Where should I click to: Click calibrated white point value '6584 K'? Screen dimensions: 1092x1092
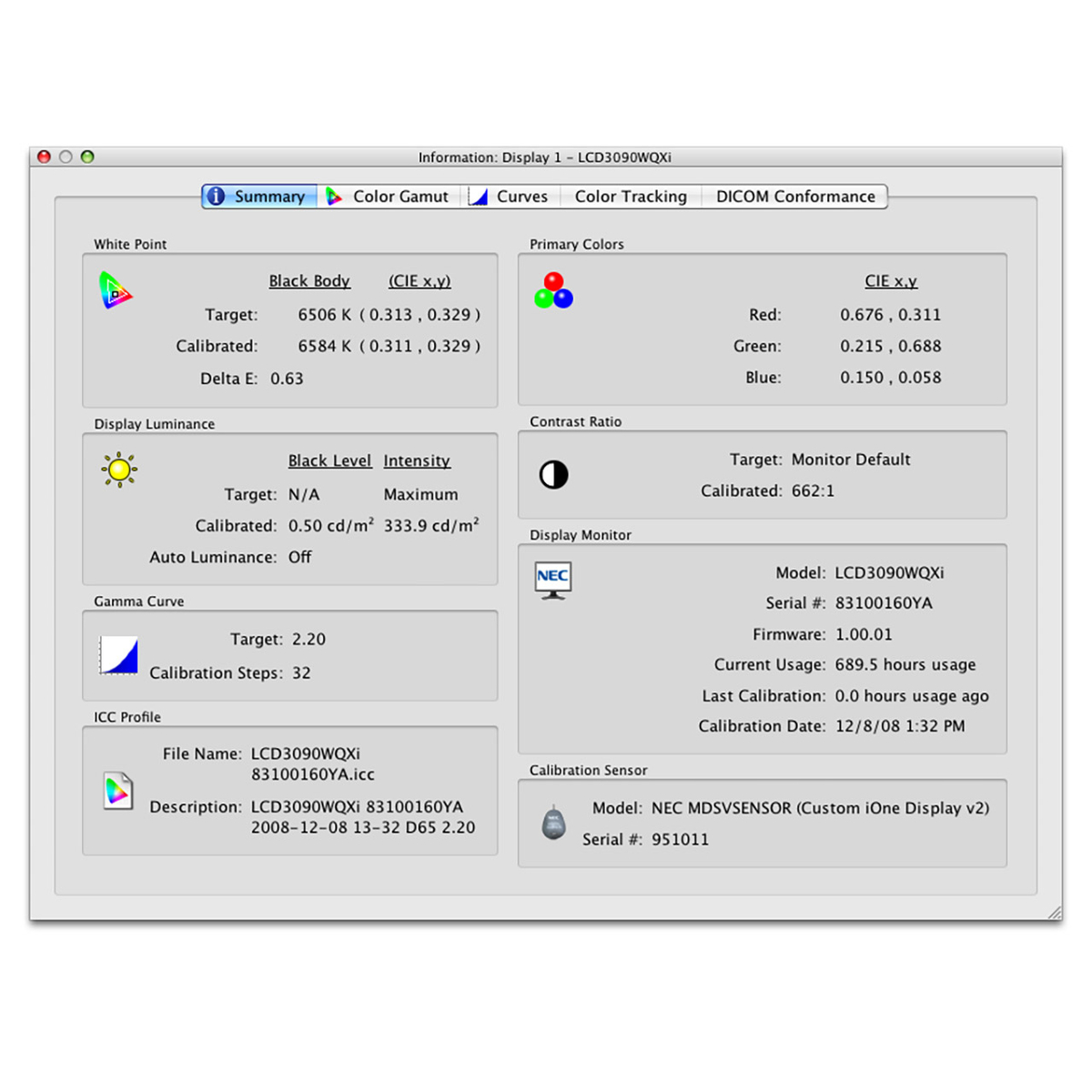click(x=325, y=346)
